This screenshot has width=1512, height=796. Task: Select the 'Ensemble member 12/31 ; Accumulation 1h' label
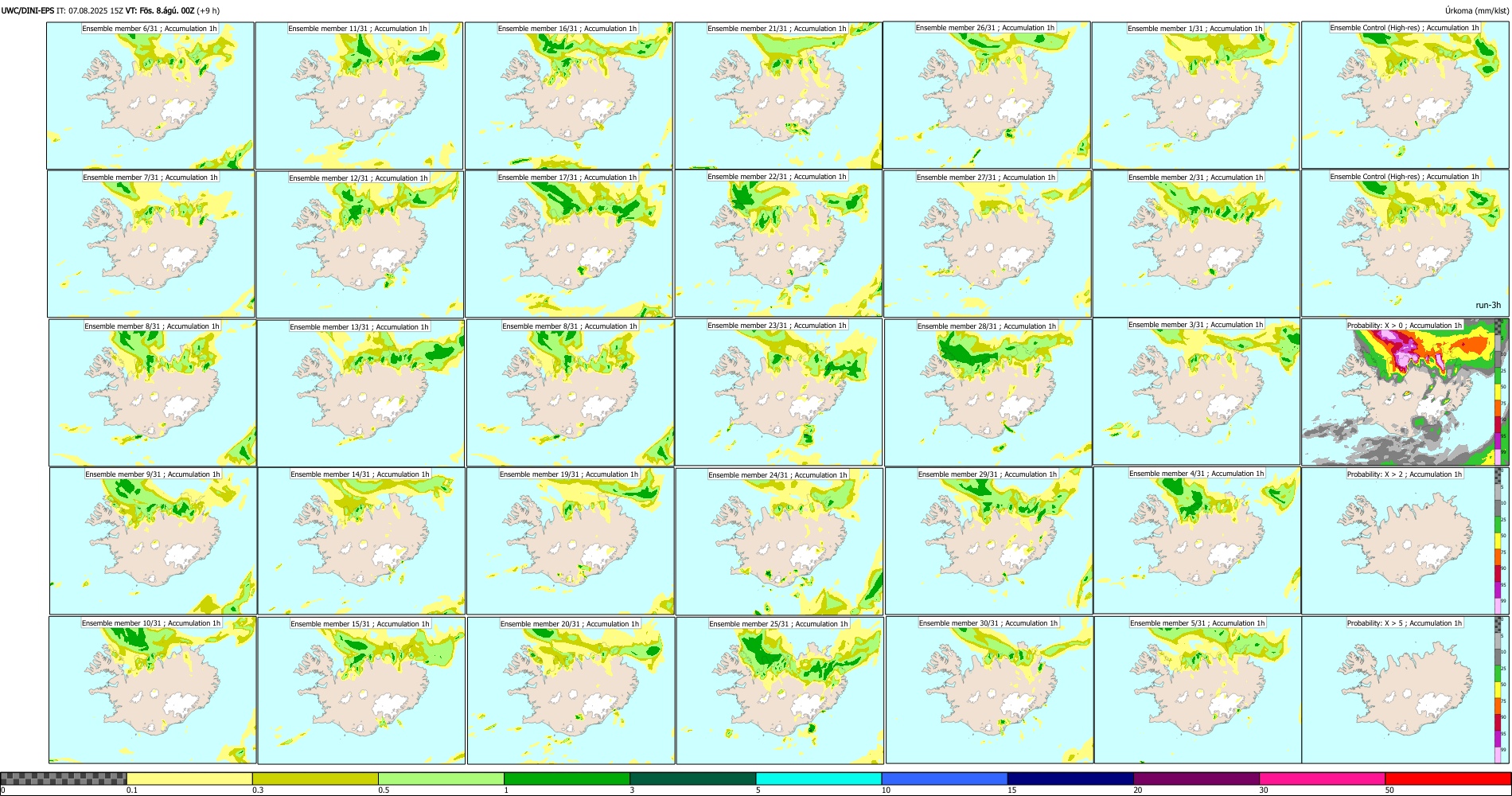[358, 178]
